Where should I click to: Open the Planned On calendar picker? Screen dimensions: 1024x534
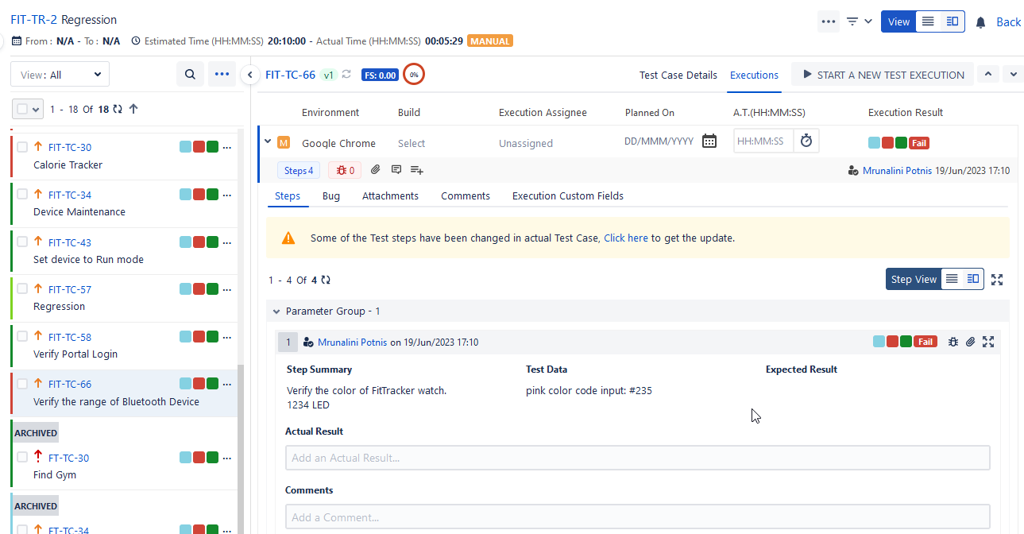click(x=709, y=141)
